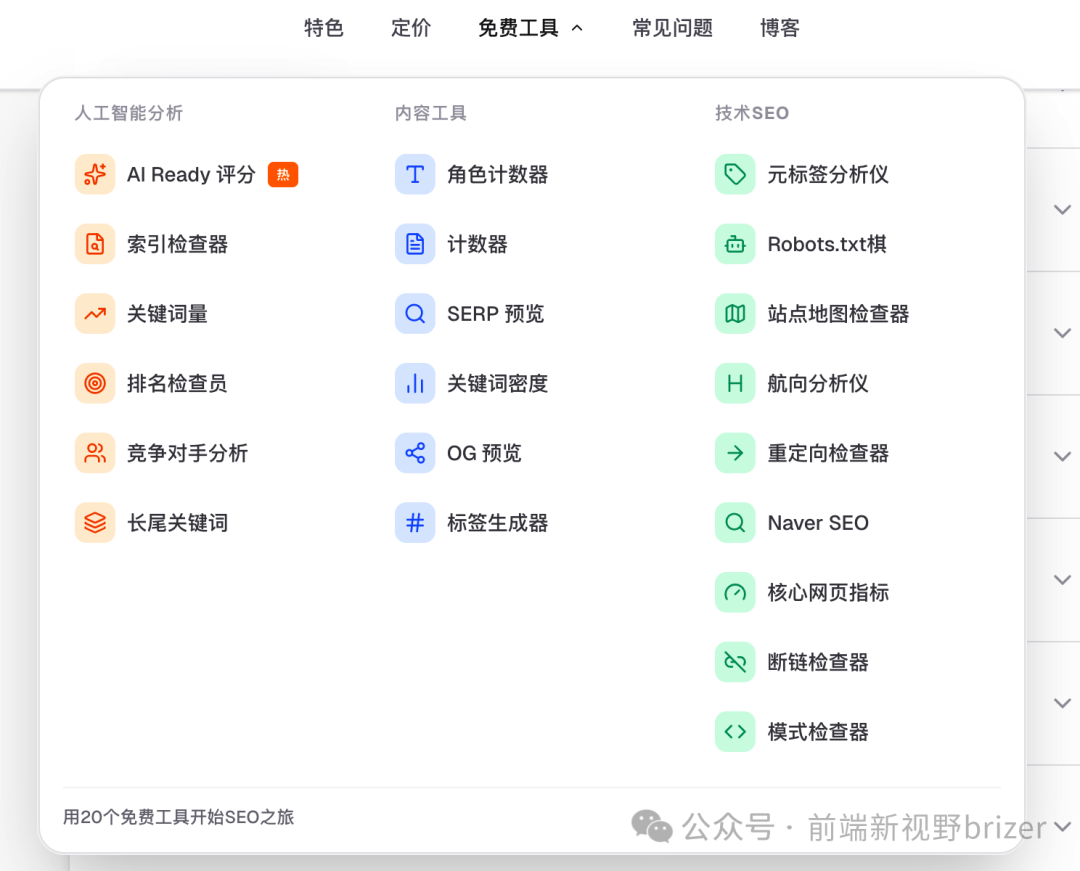1080x871 pixels.
Task: Open the OG 预览 share icon
Action: click(x=415, y=453)
